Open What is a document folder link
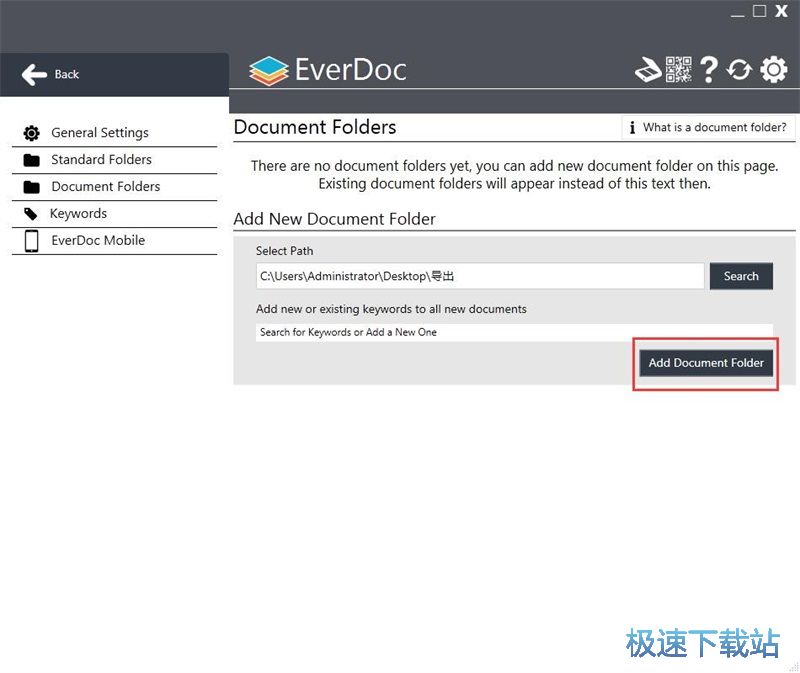The height and width of the screenshot is (673, 800). (x=708, y=127)
